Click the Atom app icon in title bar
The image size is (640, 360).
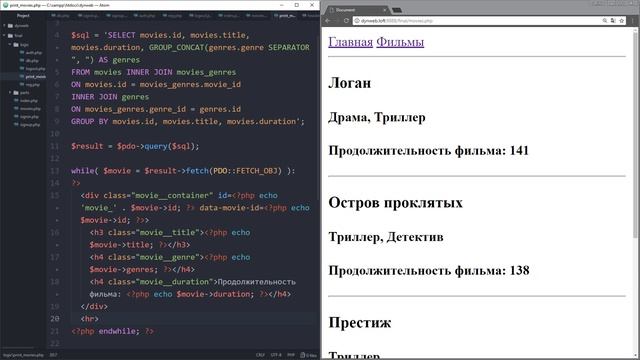tap(5, 5)
